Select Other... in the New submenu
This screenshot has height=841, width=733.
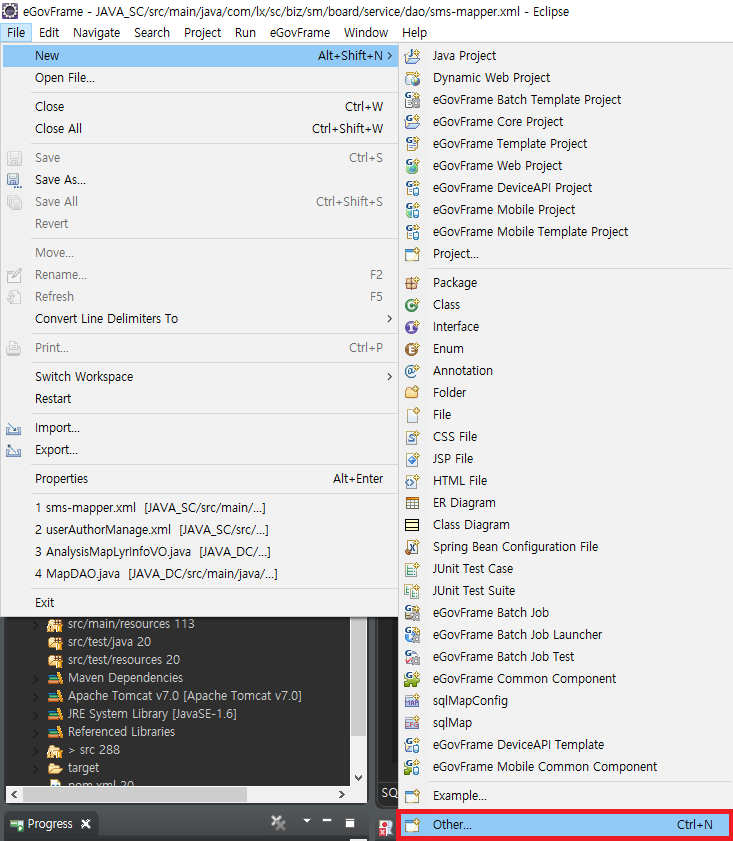coord(566,824)
